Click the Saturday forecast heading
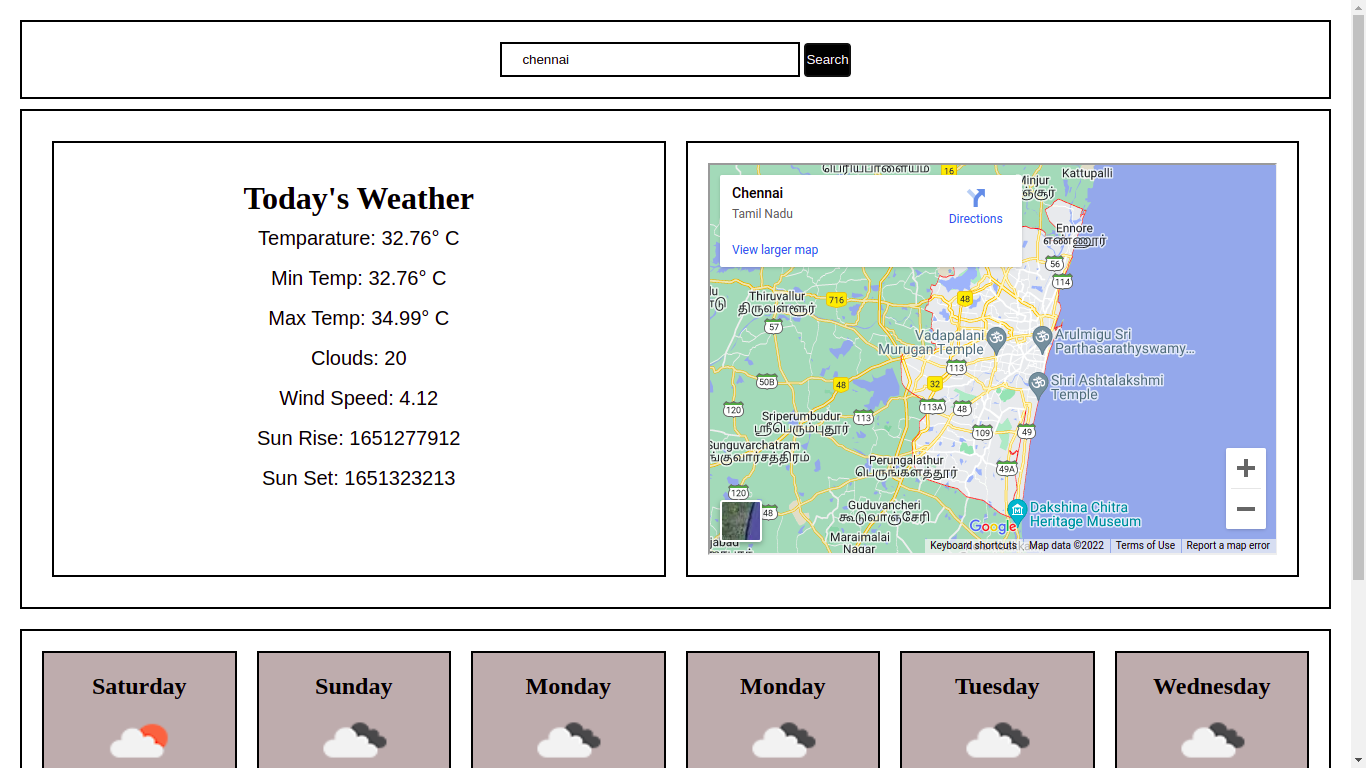 139,686
